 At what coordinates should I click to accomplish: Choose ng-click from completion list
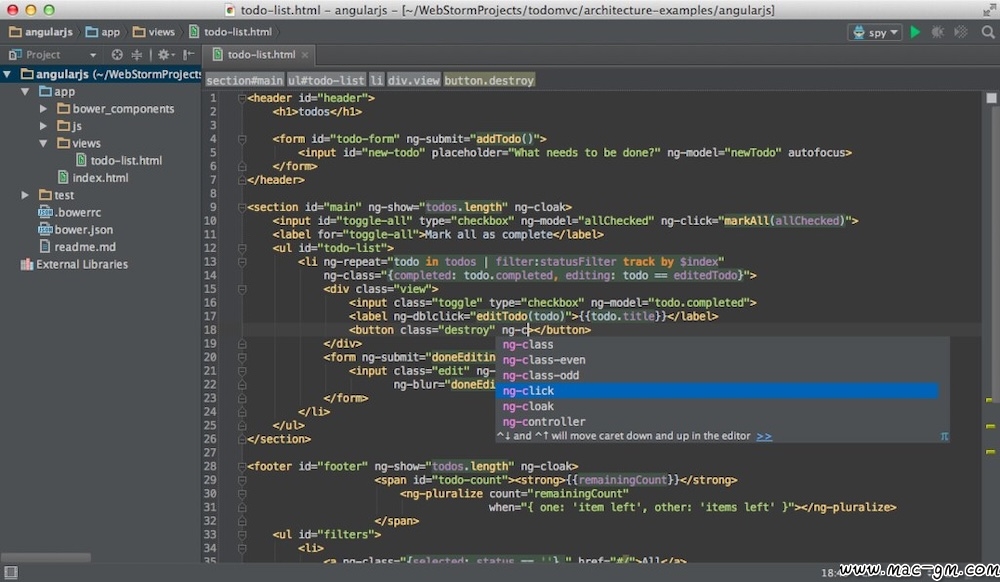pos(717,391)
